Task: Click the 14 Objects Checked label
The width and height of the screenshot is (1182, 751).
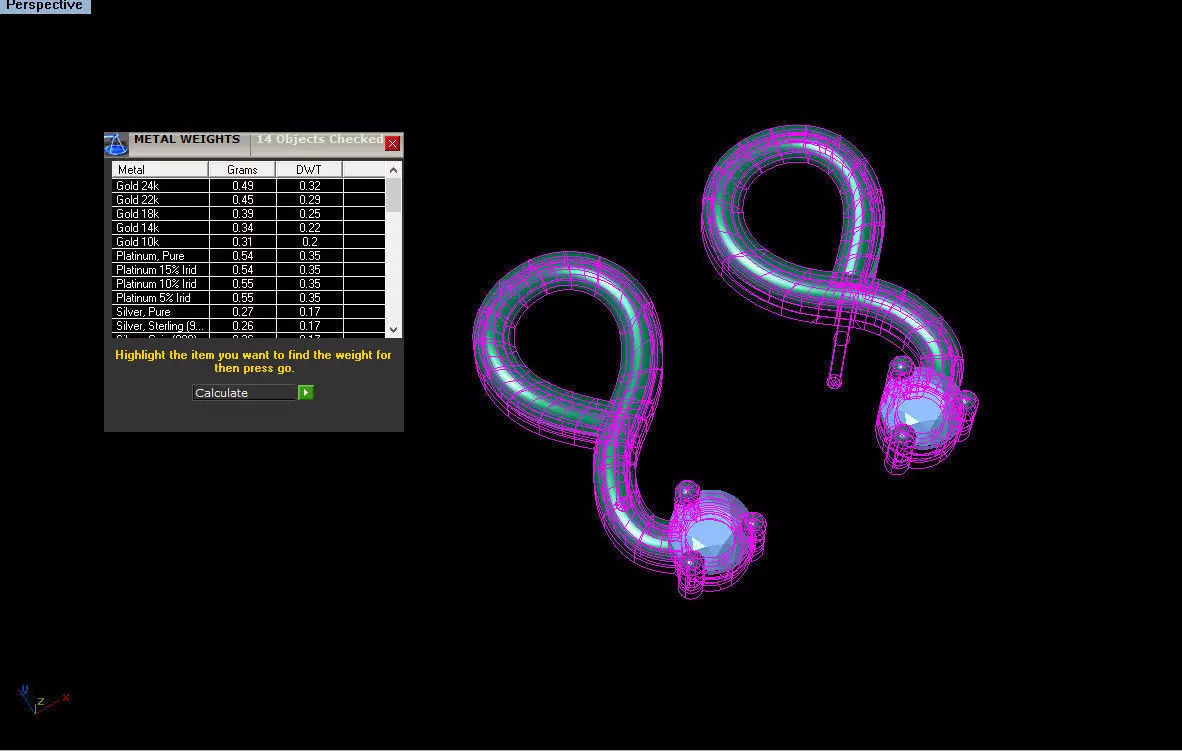Action: [x=319, y=139]
